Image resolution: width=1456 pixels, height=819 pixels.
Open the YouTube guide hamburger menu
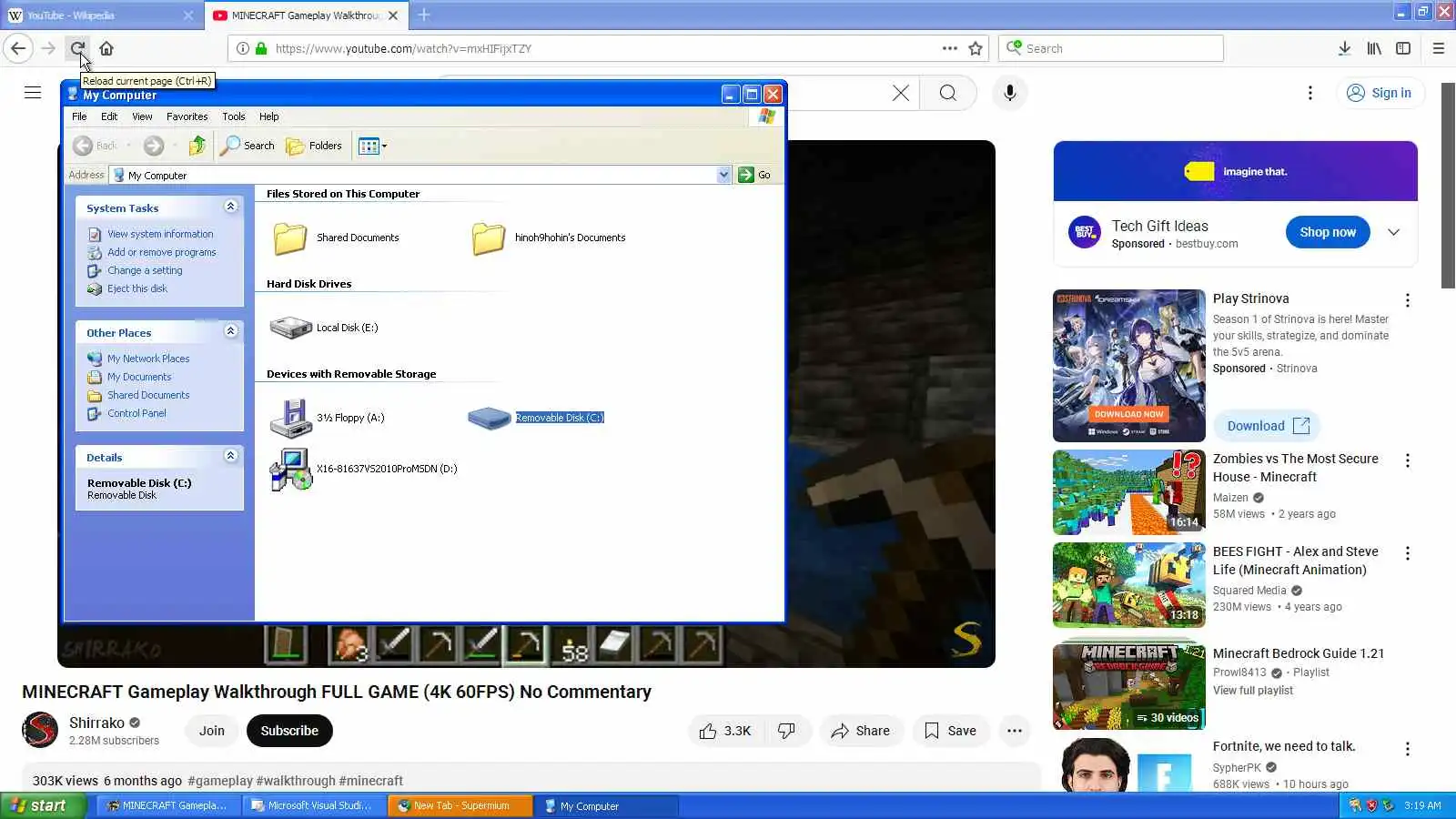pos(33,92)
